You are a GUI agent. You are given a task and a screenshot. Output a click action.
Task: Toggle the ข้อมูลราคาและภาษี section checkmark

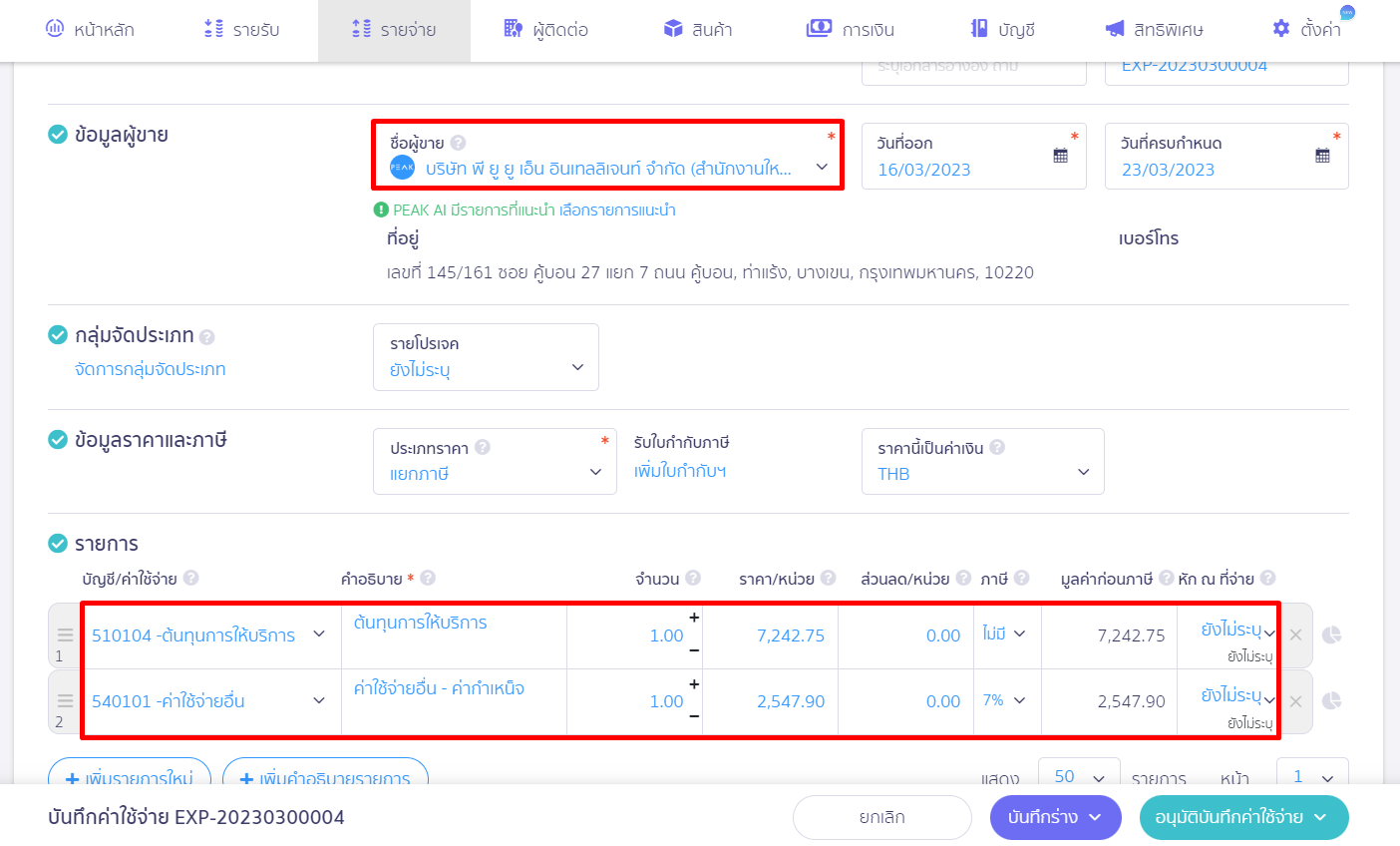58,439
